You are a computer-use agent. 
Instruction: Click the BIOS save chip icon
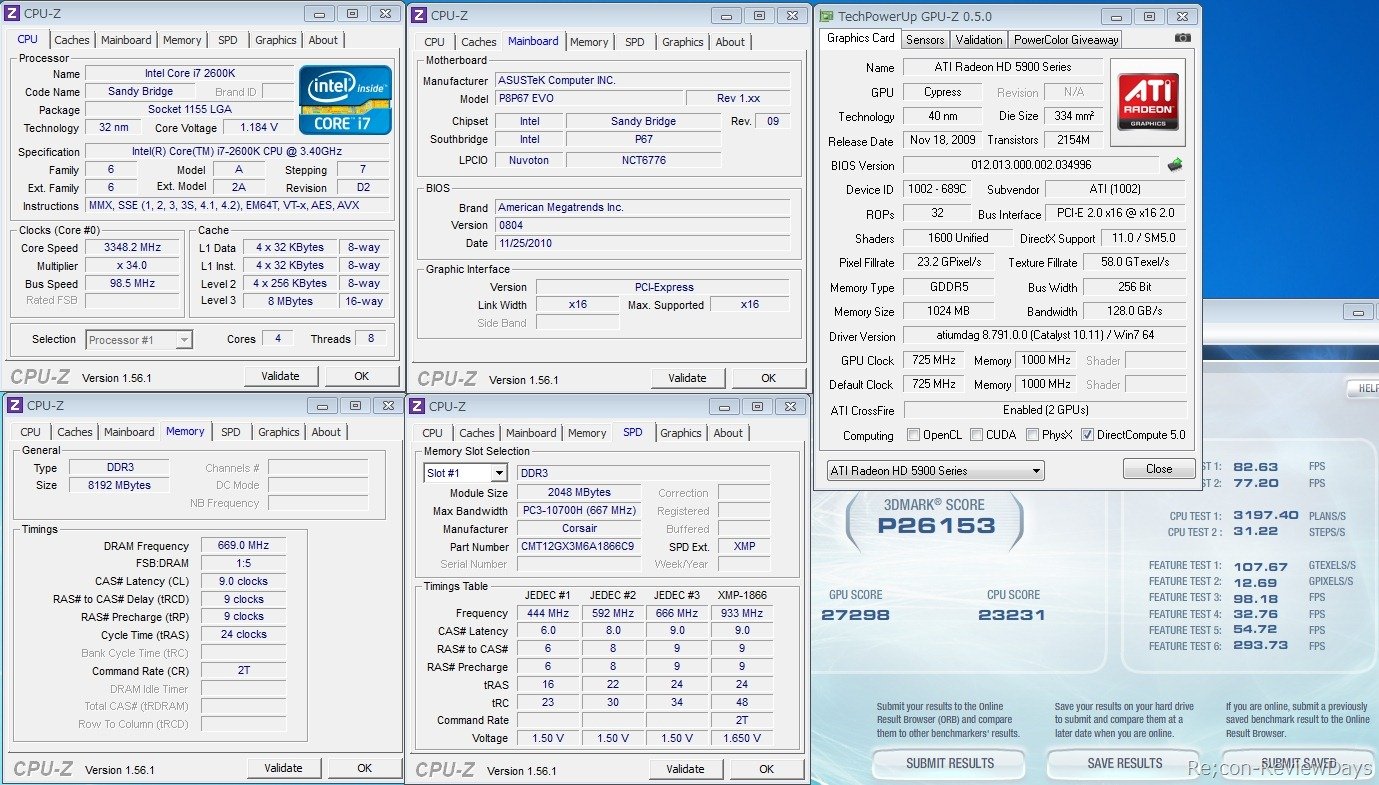1175,165
